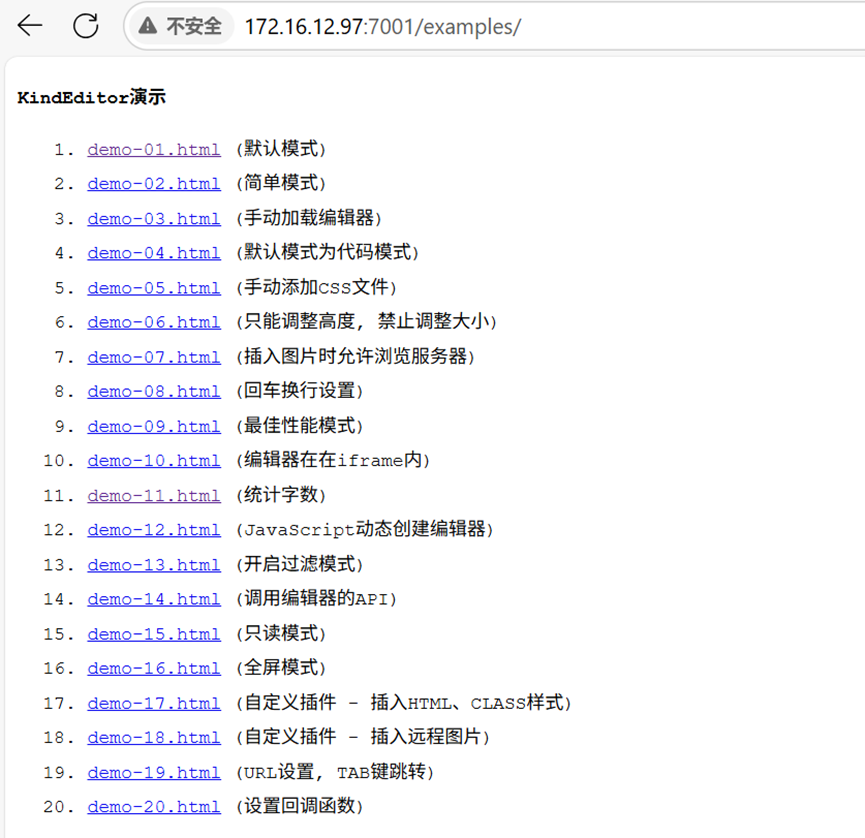The height and width of the screenshot is (838, 865).
Task: Open demo-20.html link
Action: (154, 807)
